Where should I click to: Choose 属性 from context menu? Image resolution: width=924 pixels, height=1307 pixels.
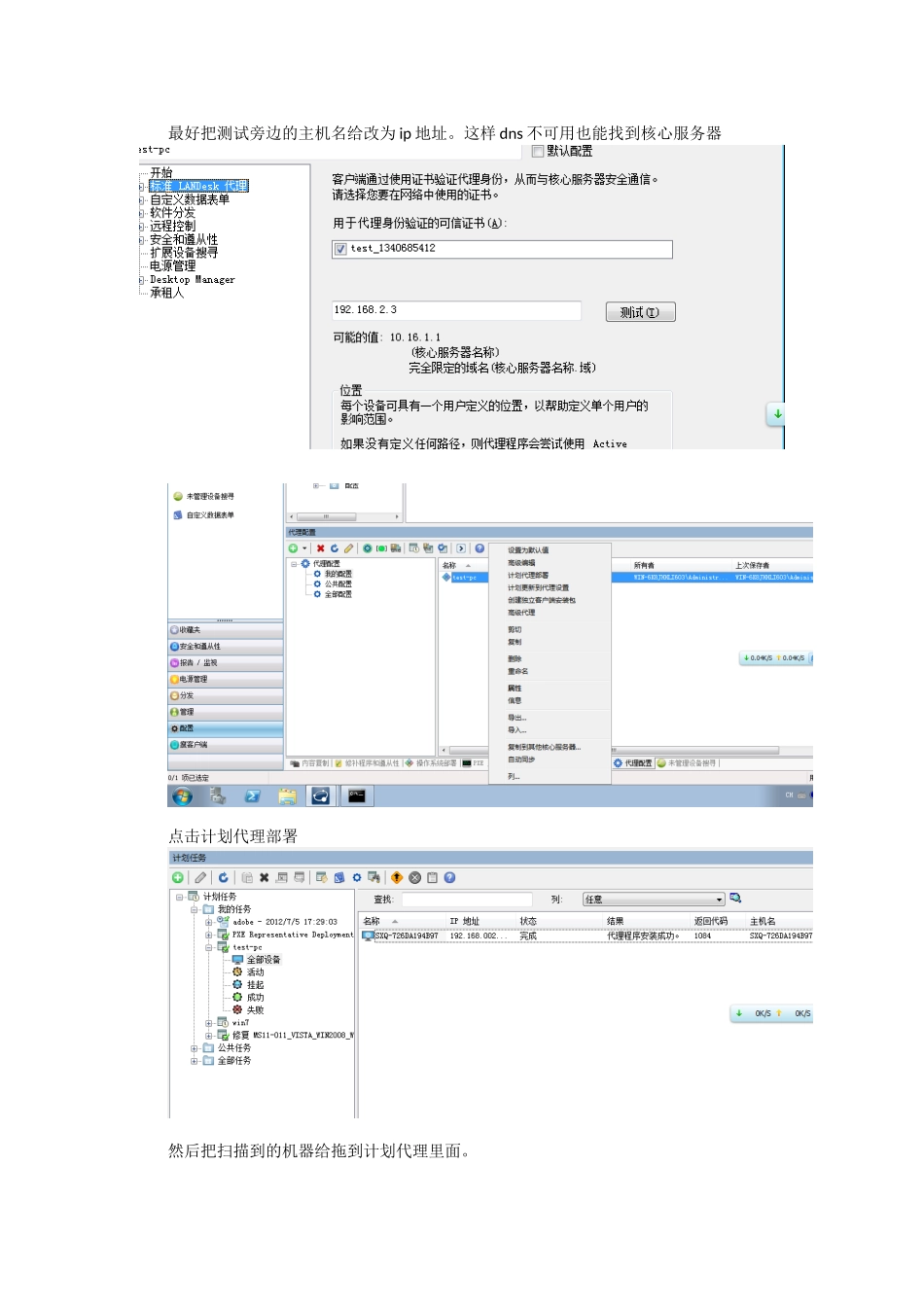(515, 689)
